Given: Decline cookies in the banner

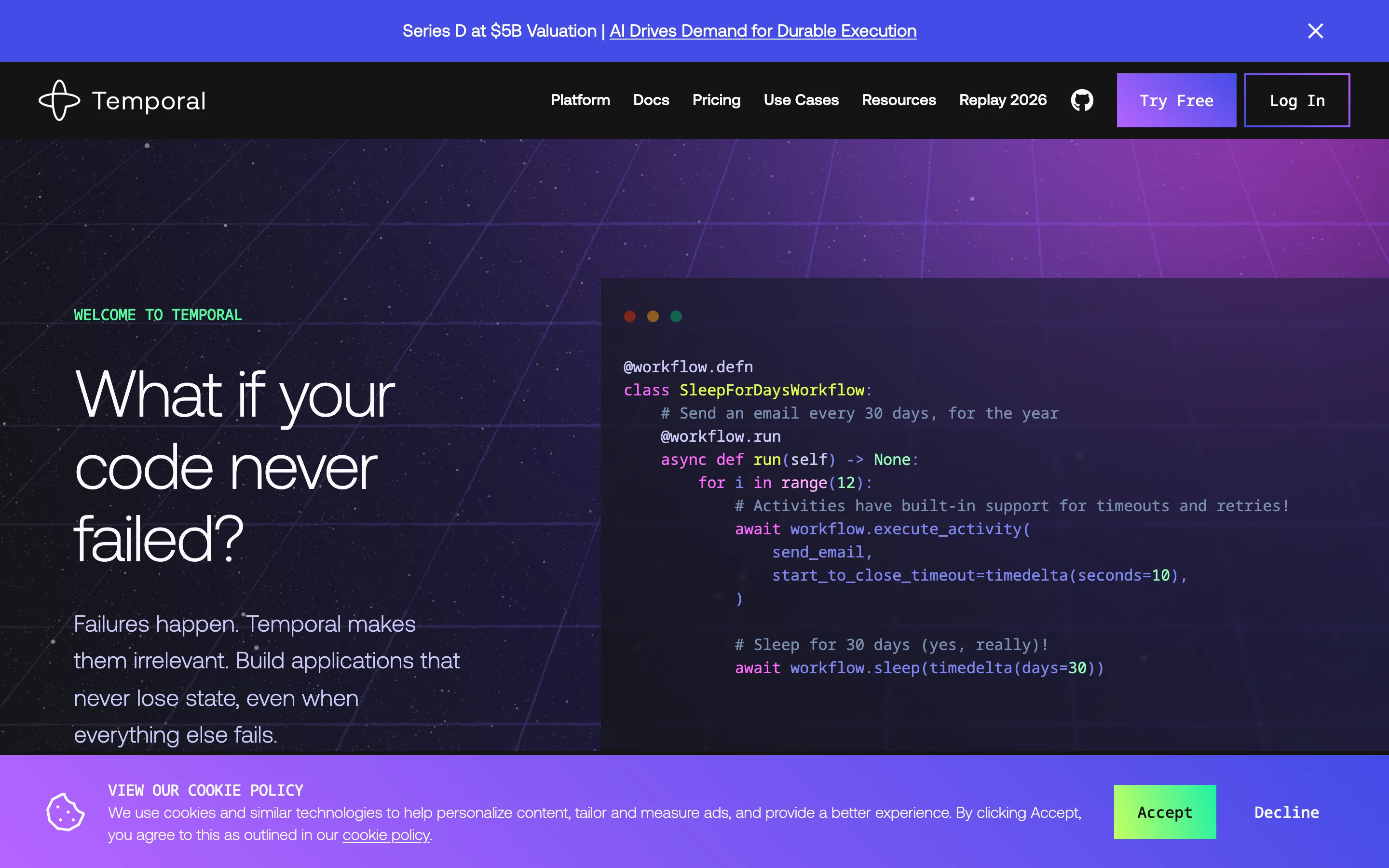Looking at the screenshot, I should point(1286,812).
